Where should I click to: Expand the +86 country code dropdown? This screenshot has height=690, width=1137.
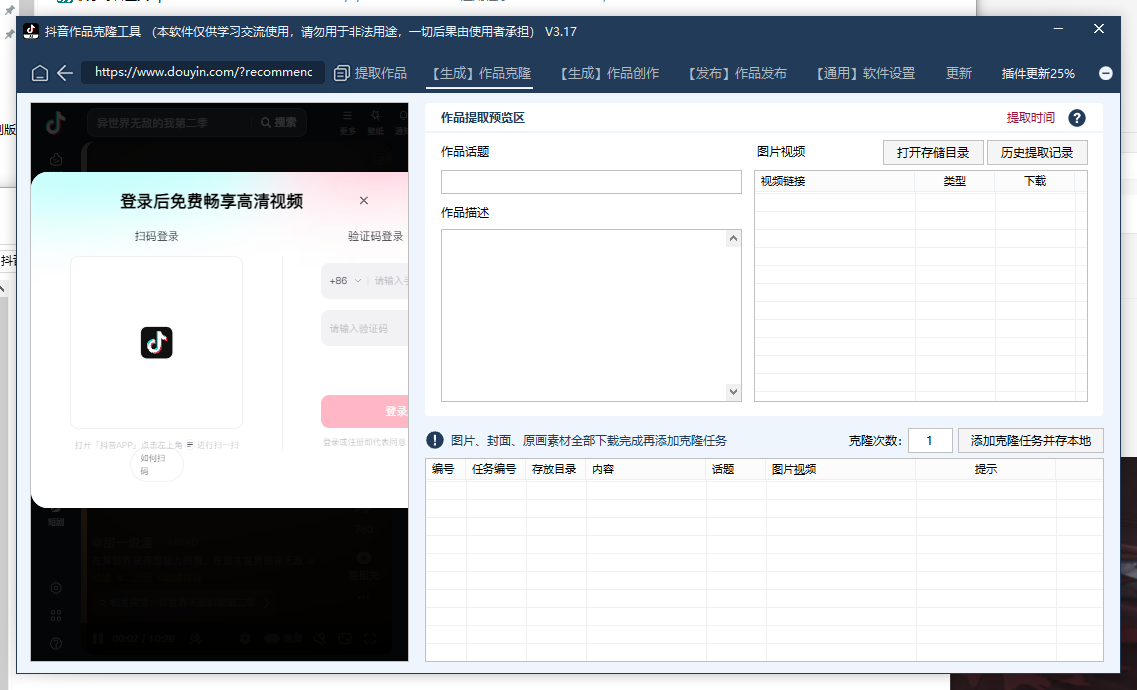click(x=345, y=281)
